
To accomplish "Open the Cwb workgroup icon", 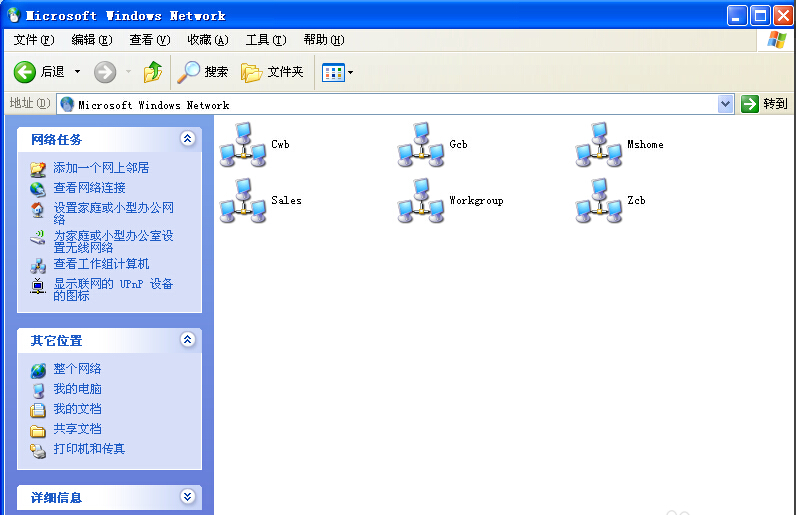I will pos(243,145).
